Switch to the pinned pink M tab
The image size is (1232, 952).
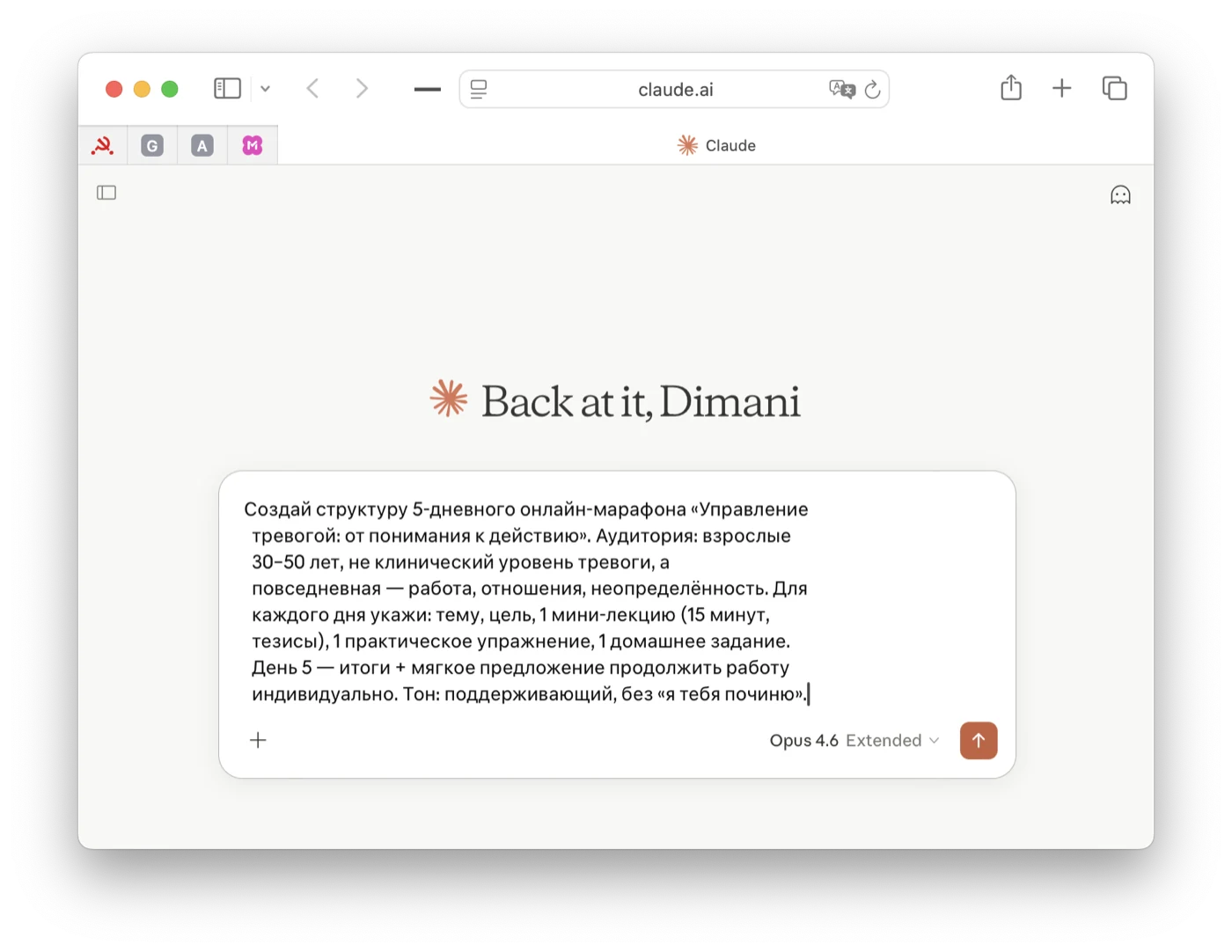(253, 145)
